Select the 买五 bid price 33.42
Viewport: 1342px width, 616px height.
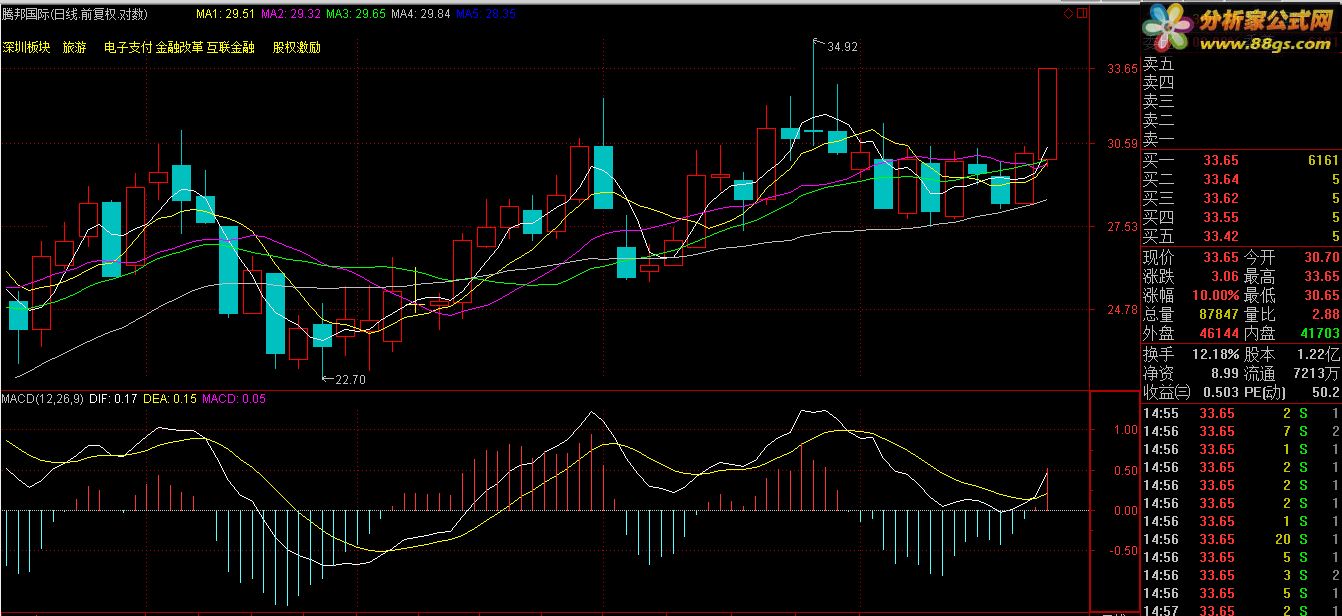pyautogui.click(x=1221, y=237)
